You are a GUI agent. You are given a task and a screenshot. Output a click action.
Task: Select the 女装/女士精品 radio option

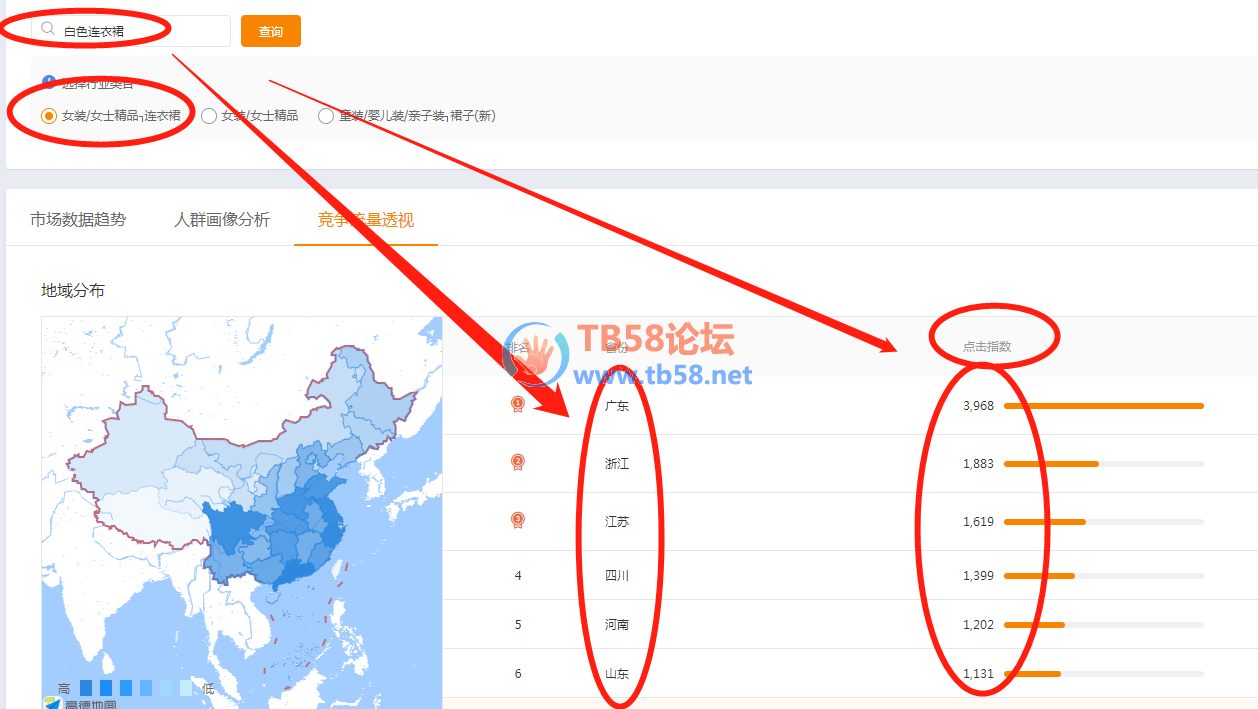(x=209, y=116)
